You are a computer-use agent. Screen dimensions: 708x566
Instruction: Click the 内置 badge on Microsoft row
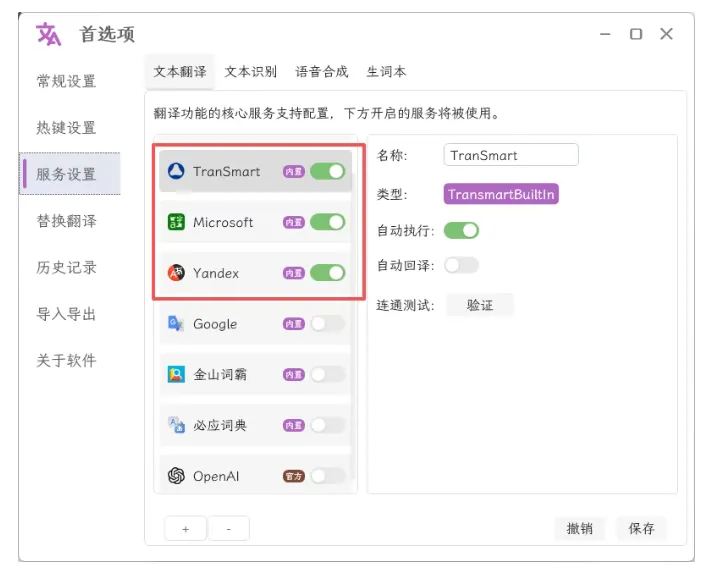(293, 222)
